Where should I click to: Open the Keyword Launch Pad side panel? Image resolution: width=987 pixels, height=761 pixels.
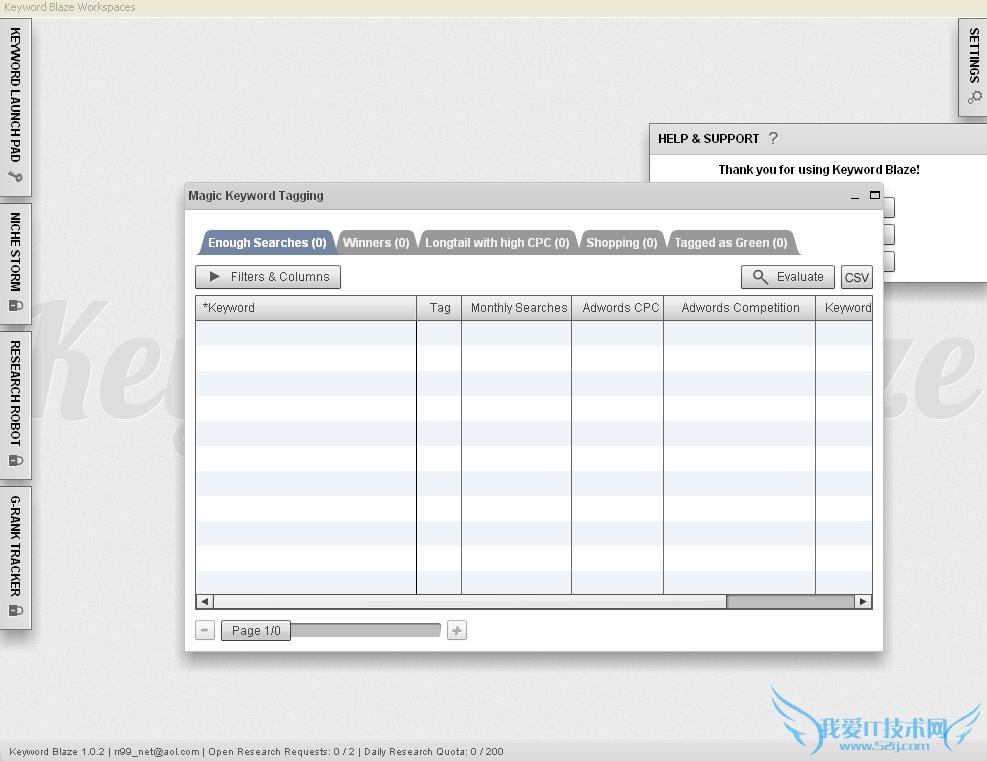coord(15,106)
